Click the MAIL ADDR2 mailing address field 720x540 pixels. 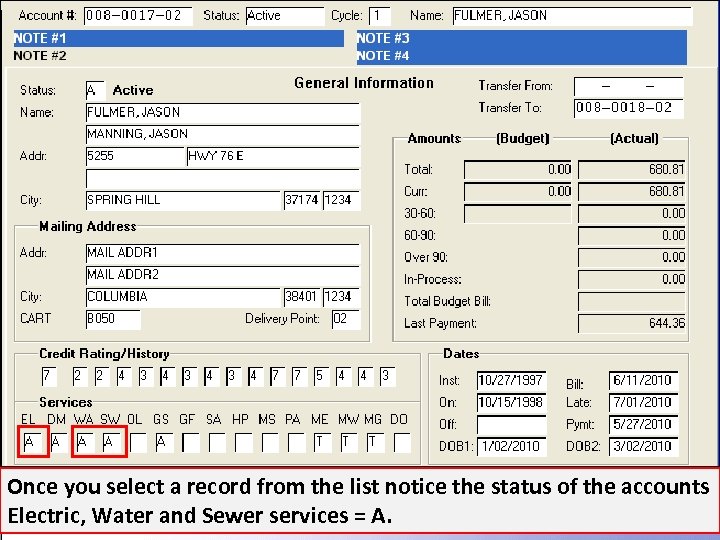223,275
